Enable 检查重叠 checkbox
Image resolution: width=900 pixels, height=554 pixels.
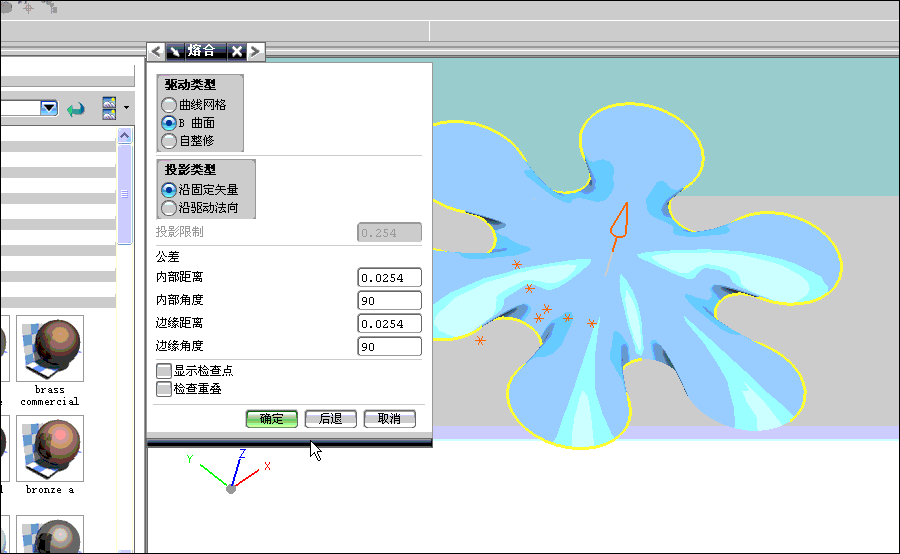pos(164,389)
